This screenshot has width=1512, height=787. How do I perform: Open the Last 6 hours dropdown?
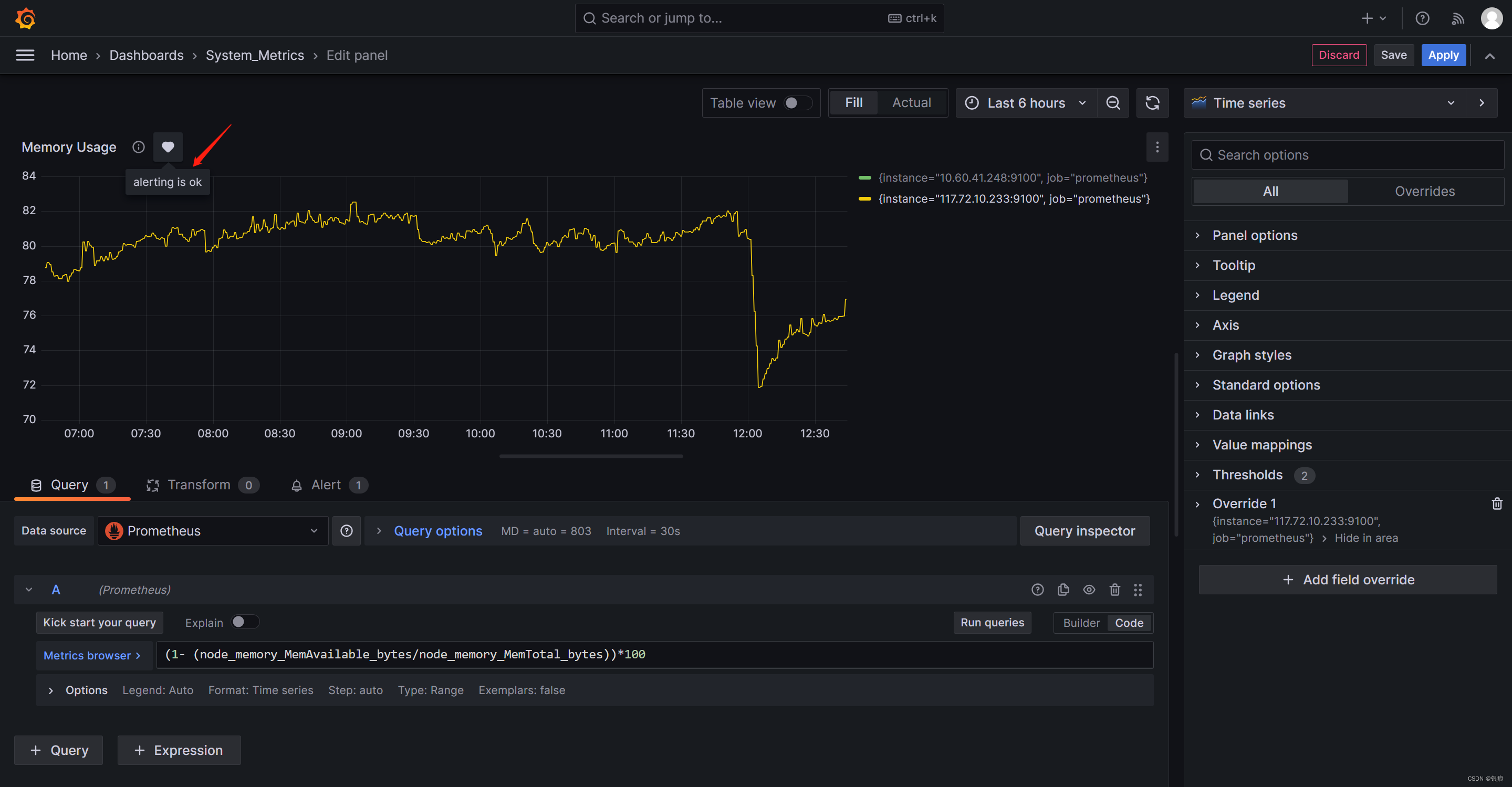point(1025,103)
